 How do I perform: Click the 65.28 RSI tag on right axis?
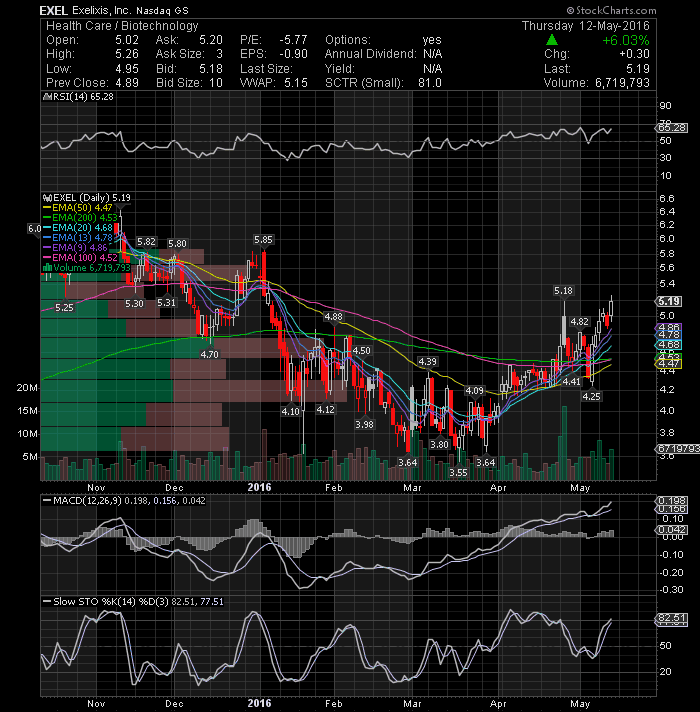(x=673, y=128)
